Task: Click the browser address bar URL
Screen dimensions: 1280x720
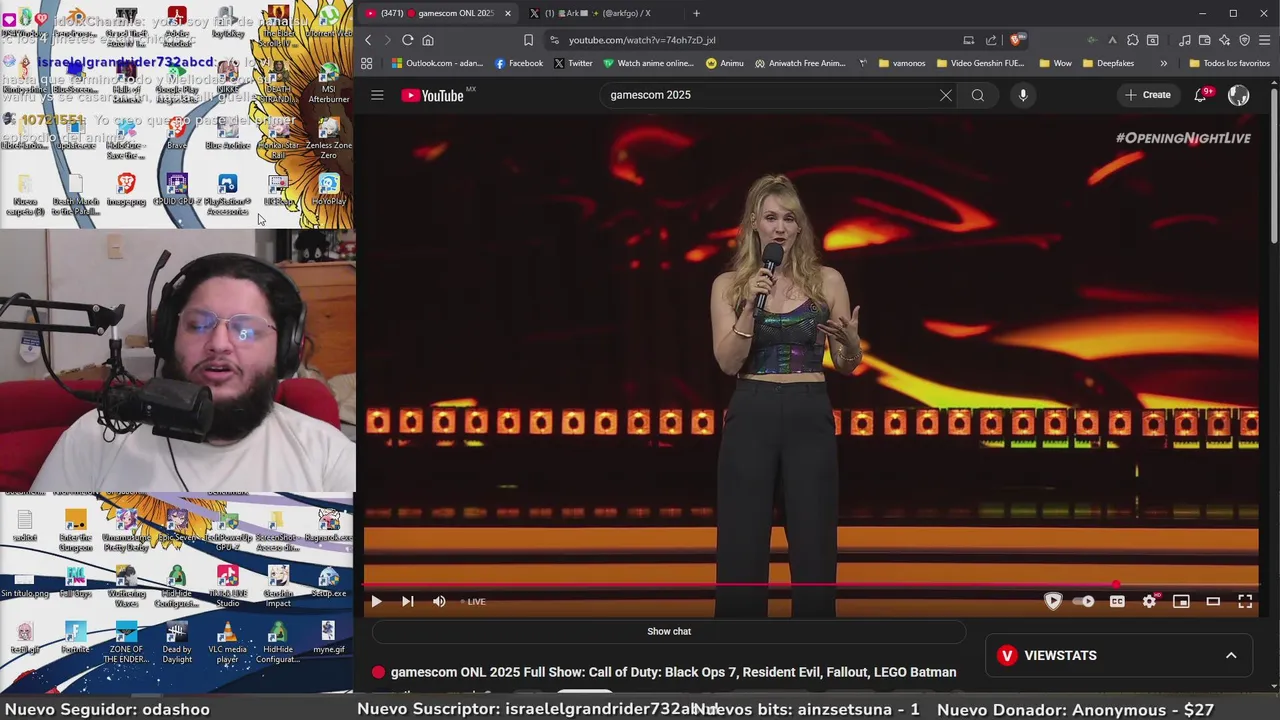Action: [x=642, y=40]
